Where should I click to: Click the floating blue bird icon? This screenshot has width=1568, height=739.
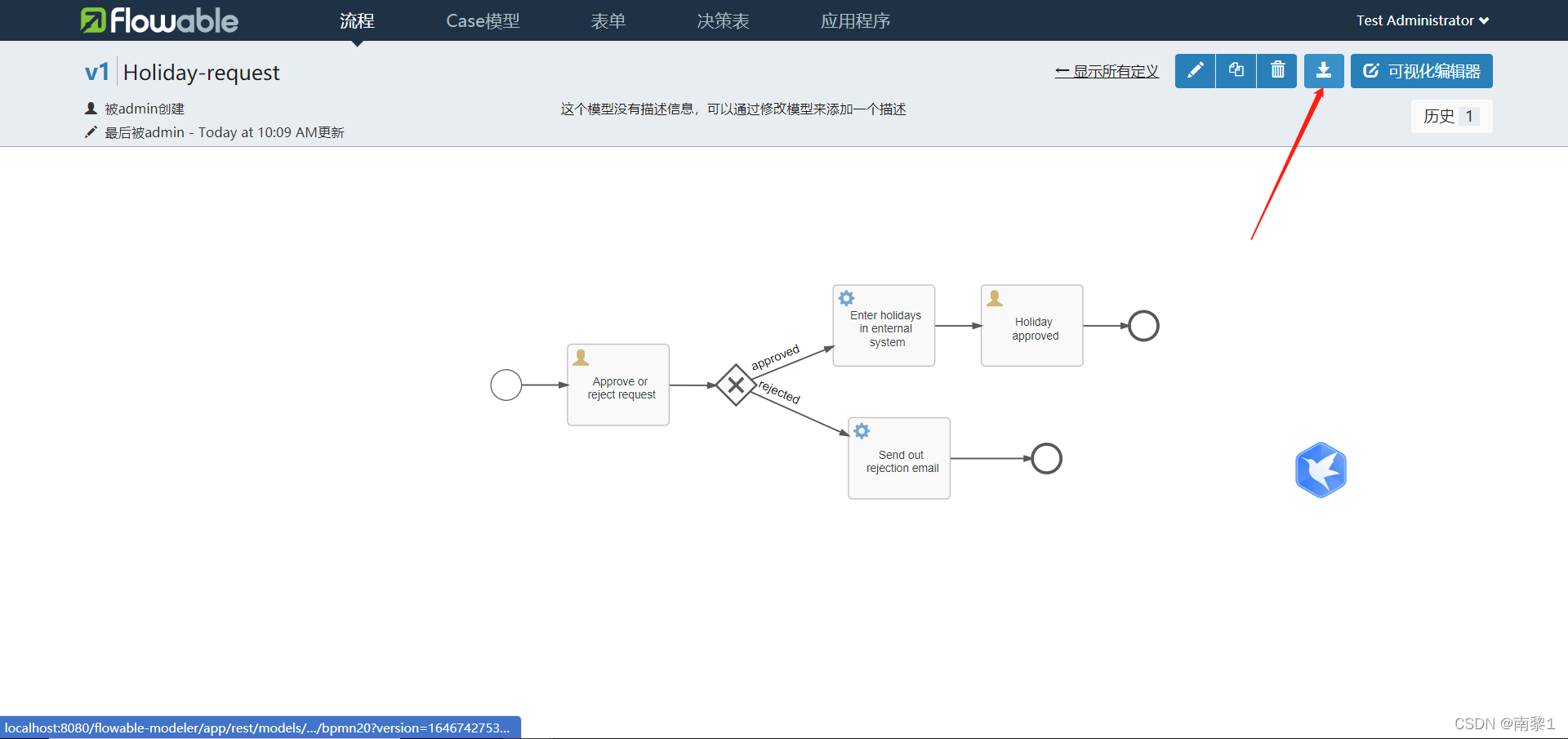click(x=1321, y=470)
